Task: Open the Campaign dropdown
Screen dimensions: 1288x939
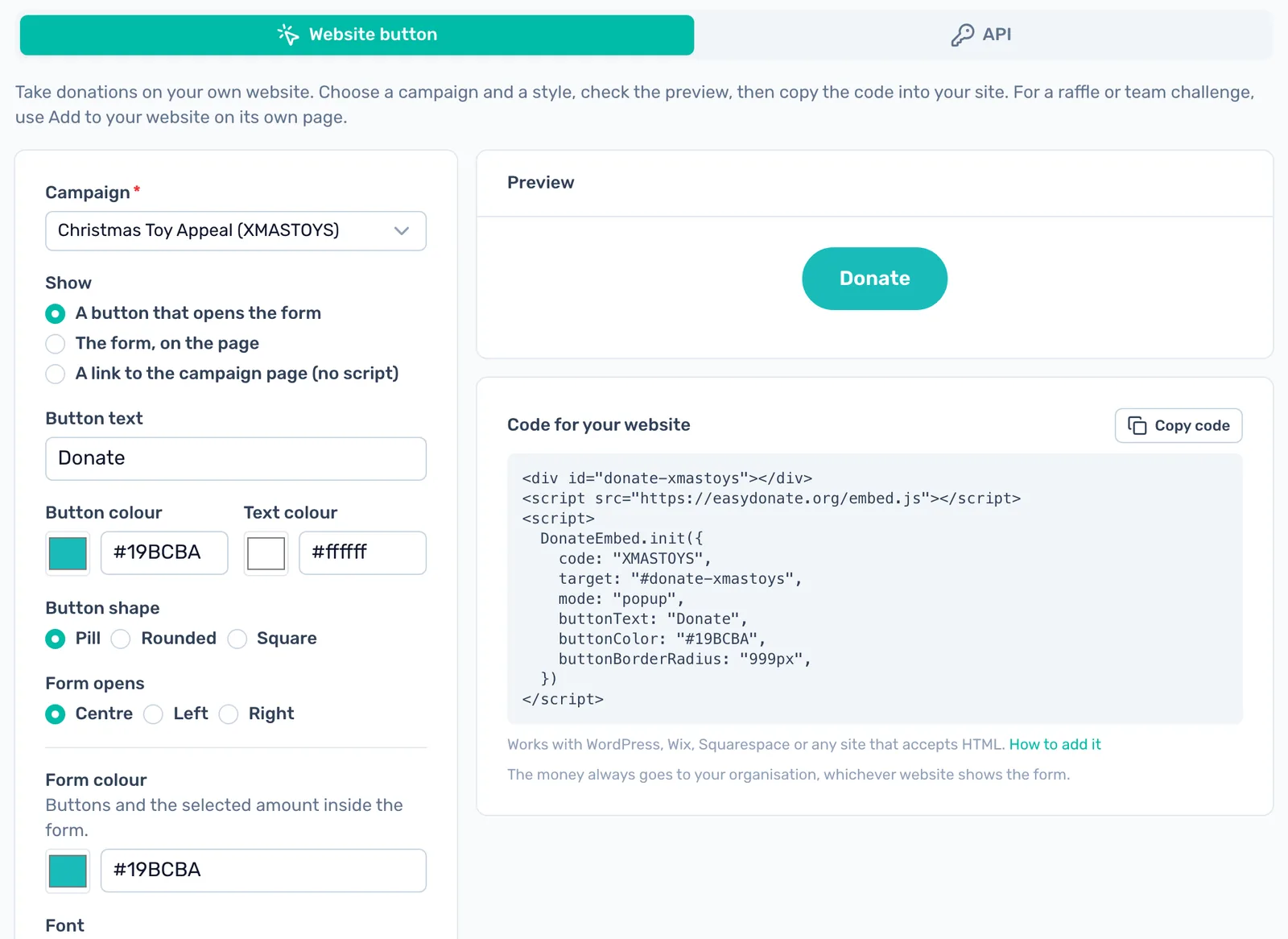Action: point(236,231)
